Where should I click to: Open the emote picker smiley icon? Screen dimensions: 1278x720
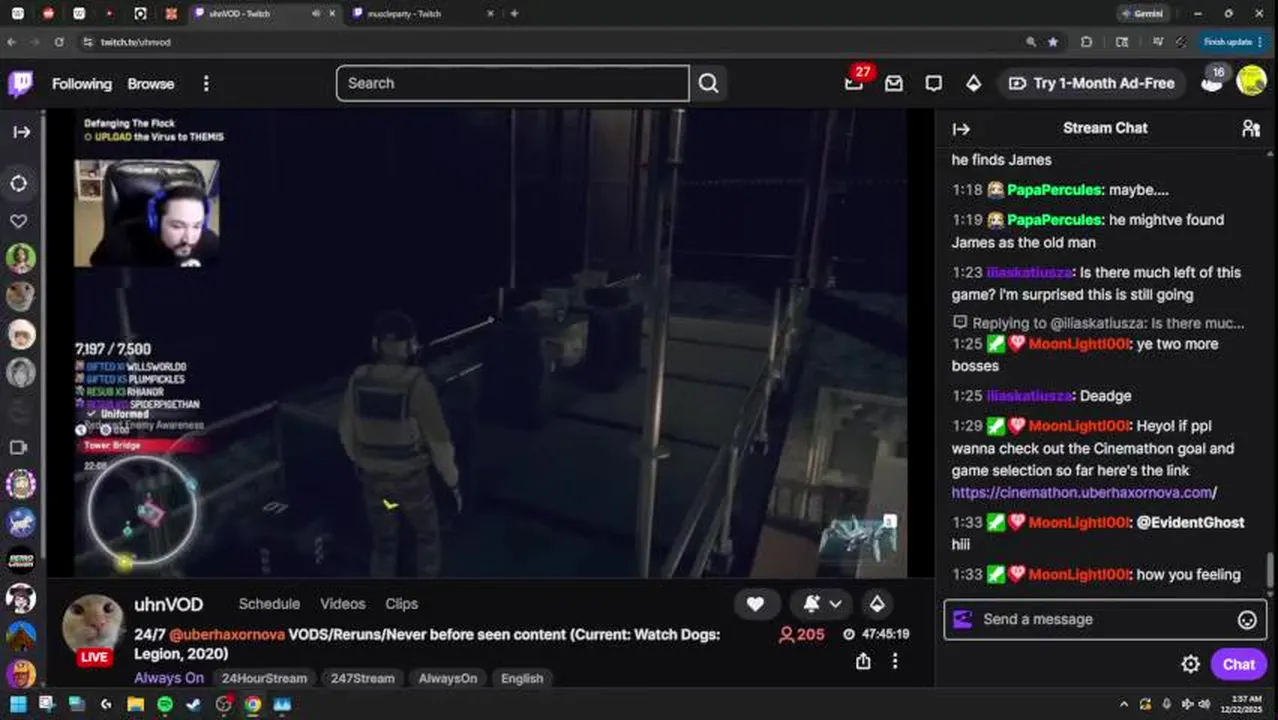click(x=1247, y=620)
